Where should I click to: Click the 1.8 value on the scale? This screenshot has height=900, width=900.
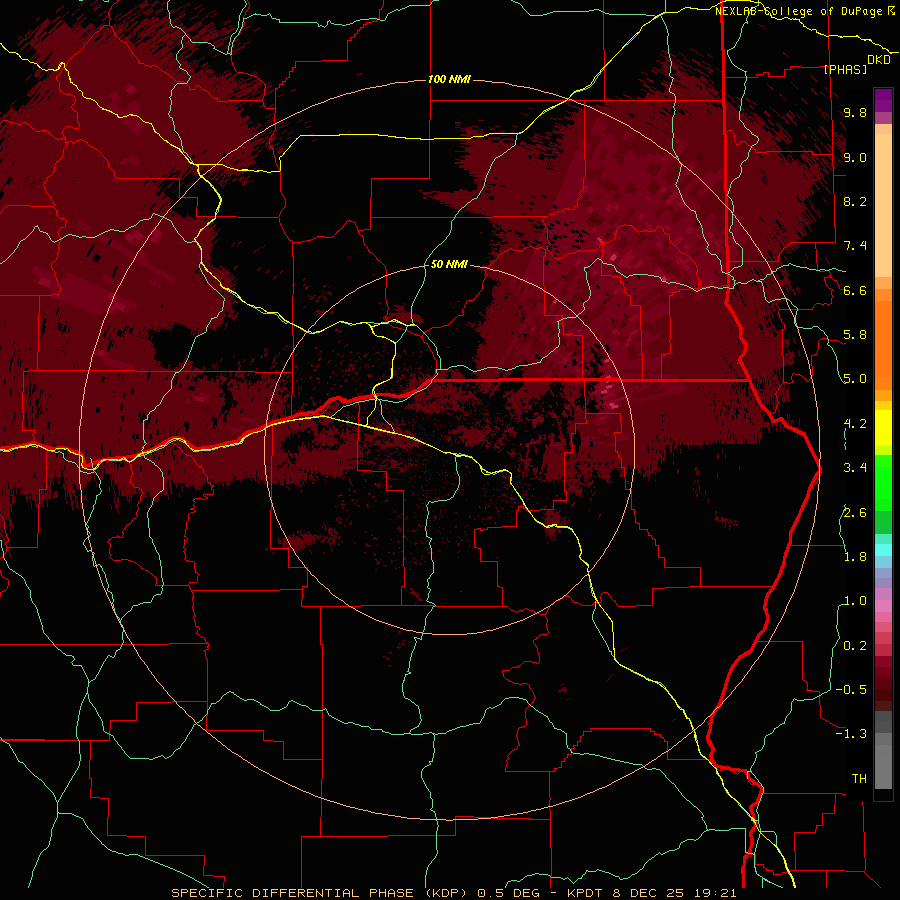tap(855, 557)
